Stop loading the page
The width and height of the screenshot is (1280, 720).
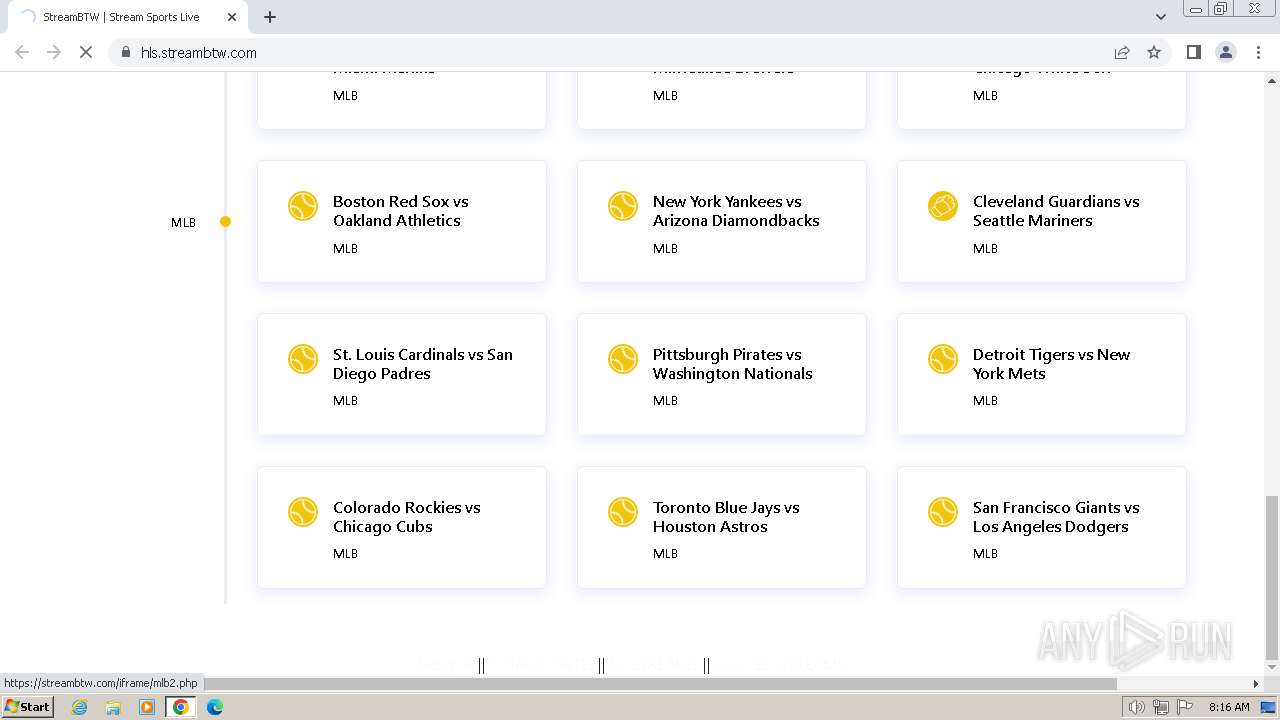[x=86, y=52]
